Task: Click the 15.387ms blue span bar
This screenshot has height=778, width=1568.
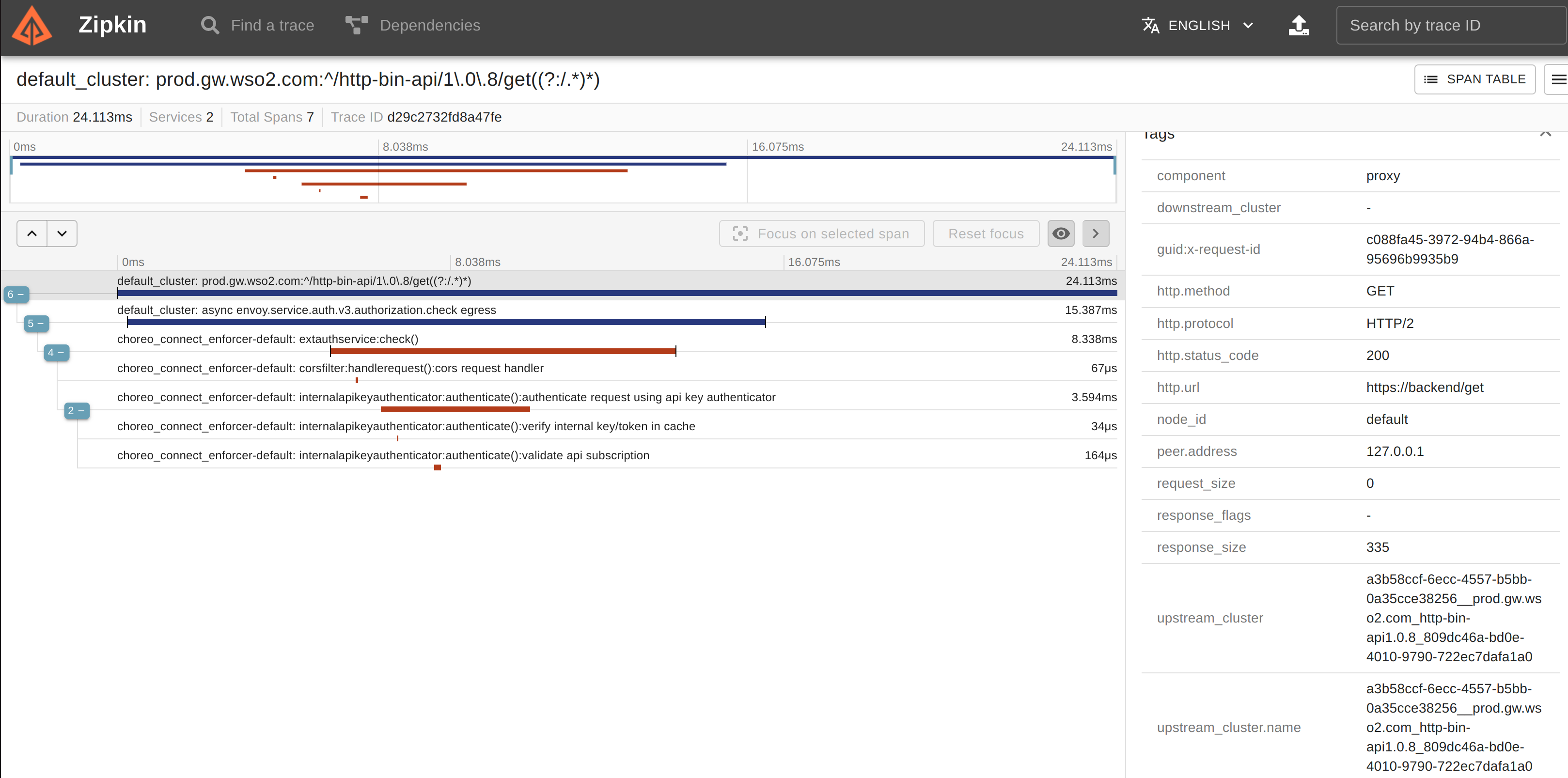Action: [446, 322]
